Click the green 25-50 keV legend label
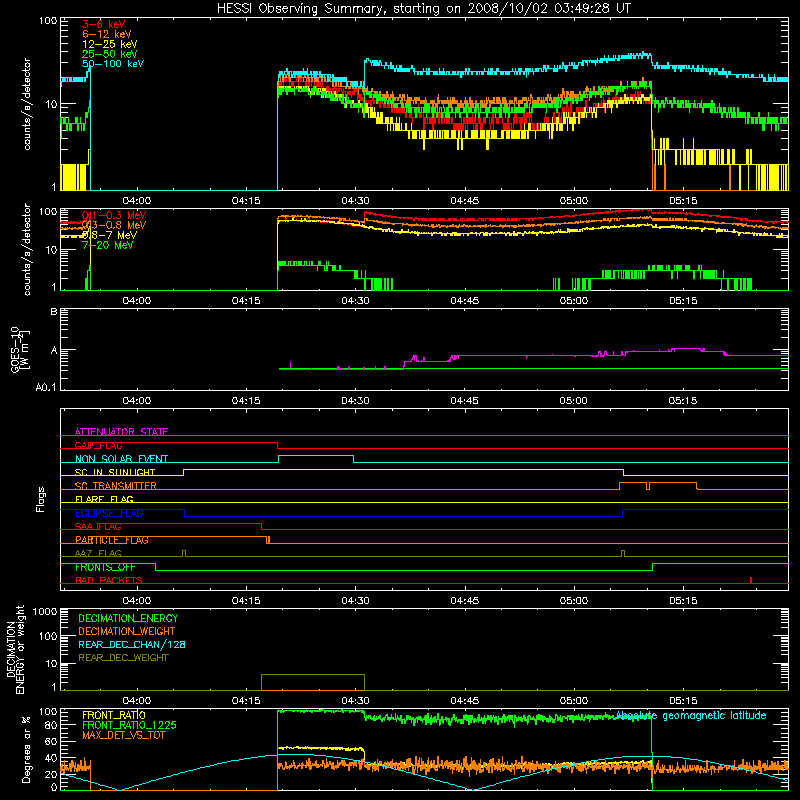The height and width of the screenshot is (800, 800). pos(109,54)
